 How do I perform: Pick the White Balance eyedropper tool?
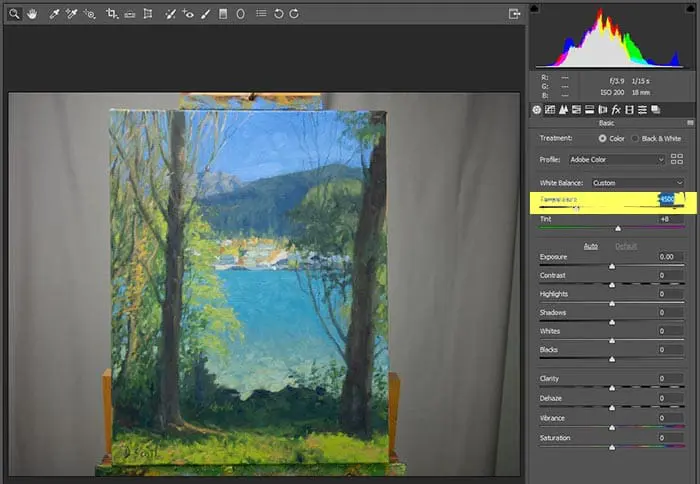(54, 14)
